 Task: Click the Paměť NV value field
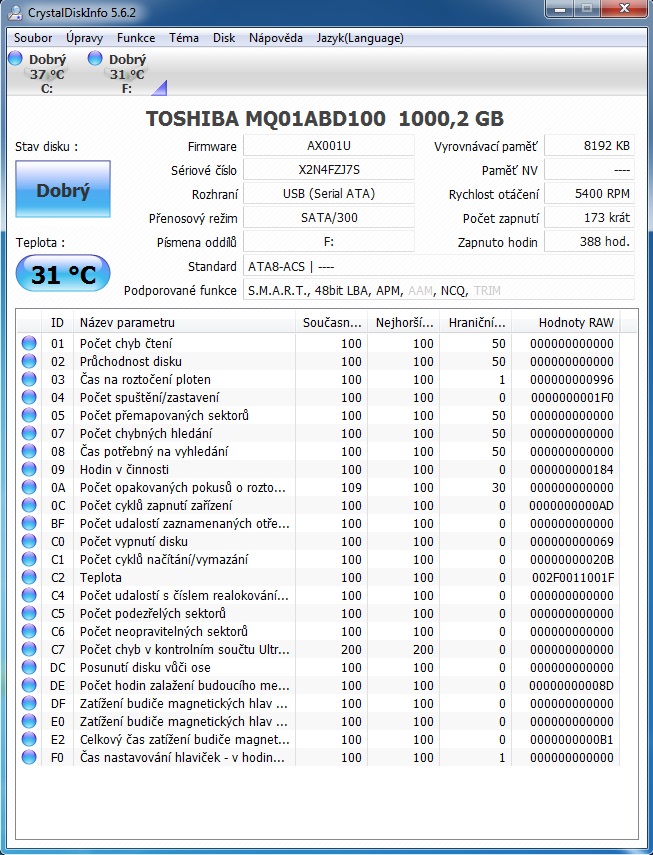(590, 170)
